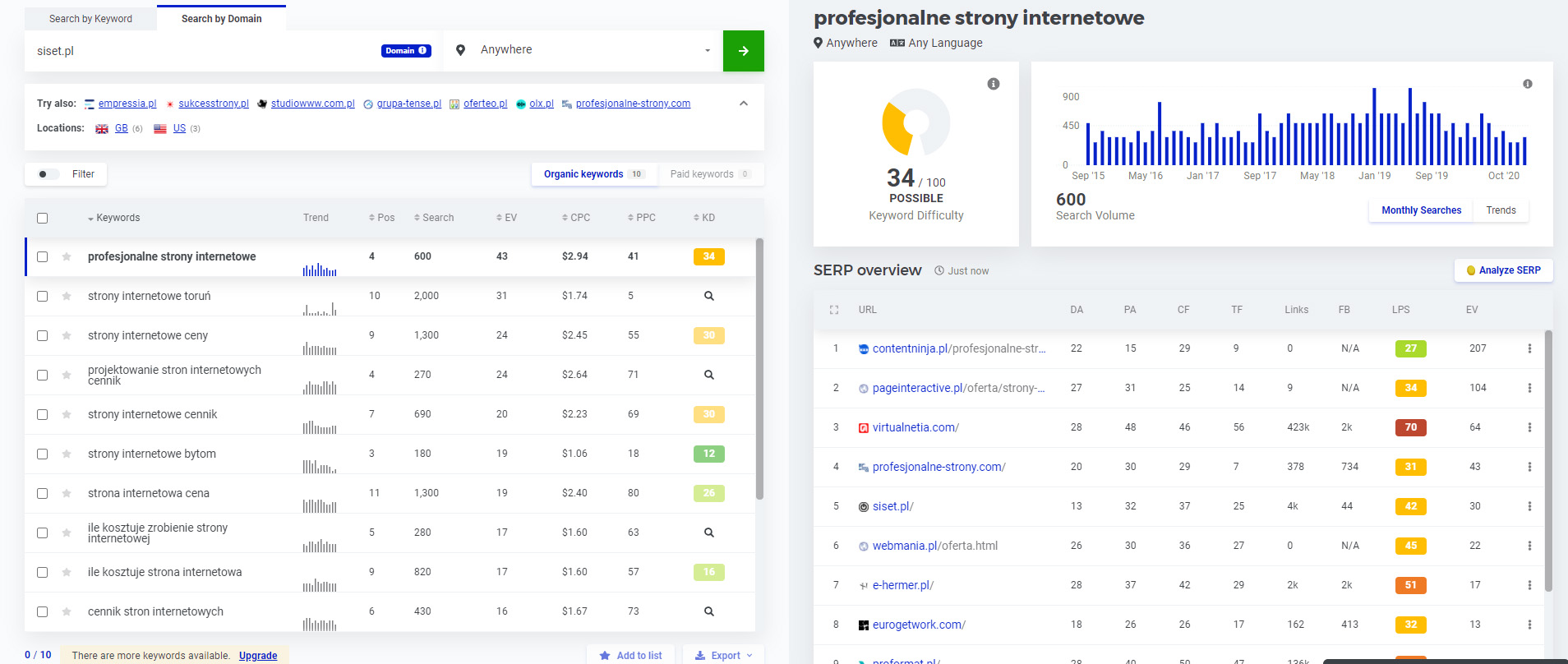Star the keyword profesjonalne strony internetowe

pos(67,256)
